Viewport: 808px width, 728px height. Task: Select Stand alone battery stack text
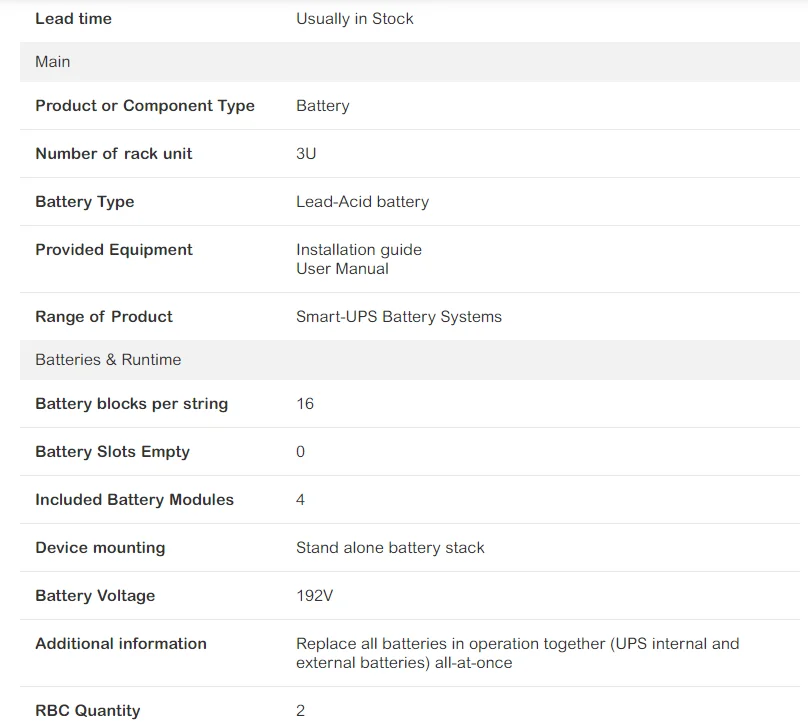(390, 547)
